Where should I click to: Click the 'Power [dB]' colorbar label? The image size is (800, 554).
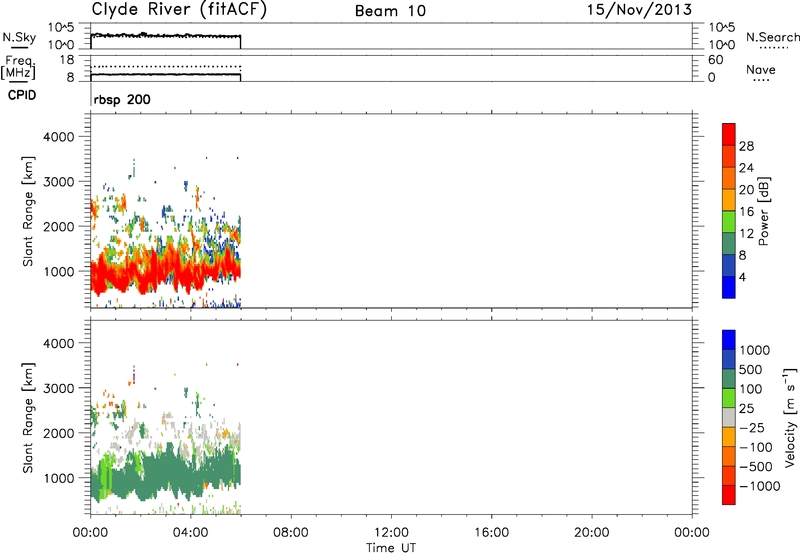764,211
